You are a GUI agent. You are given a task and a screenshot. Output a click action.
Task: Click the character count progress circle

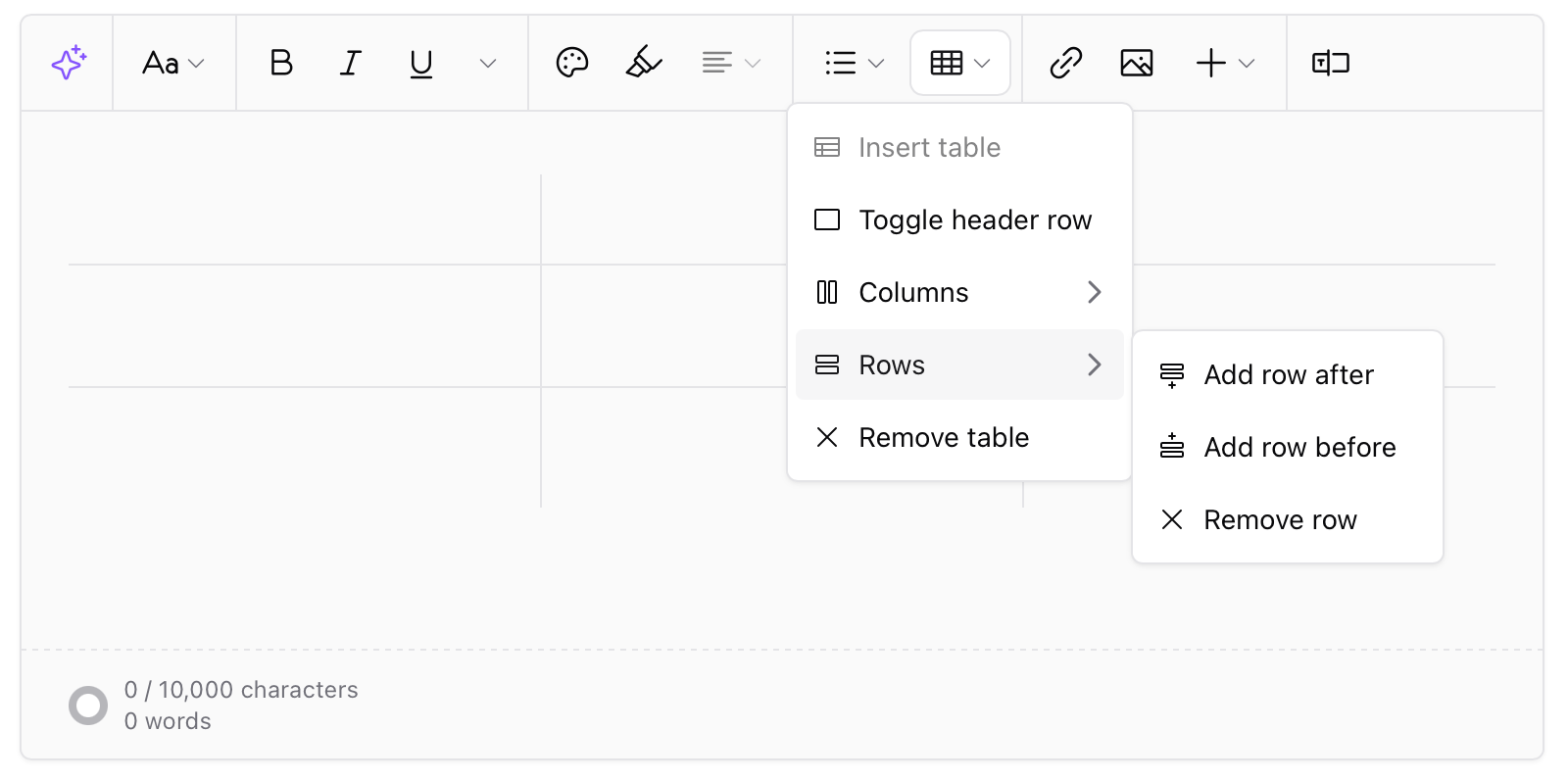[88, 705]
